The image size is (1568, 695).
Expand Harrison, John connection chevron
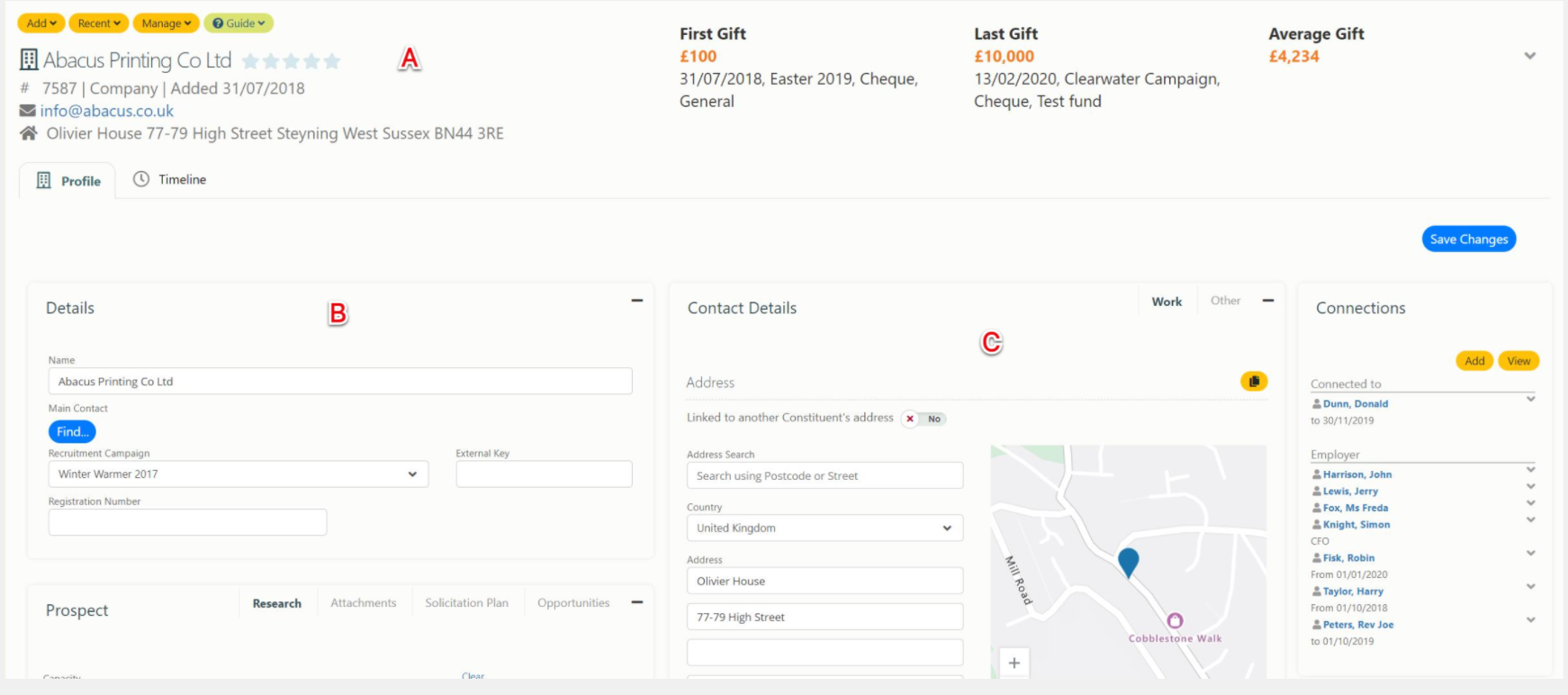pyautogui.click(x=1530, y=469)
